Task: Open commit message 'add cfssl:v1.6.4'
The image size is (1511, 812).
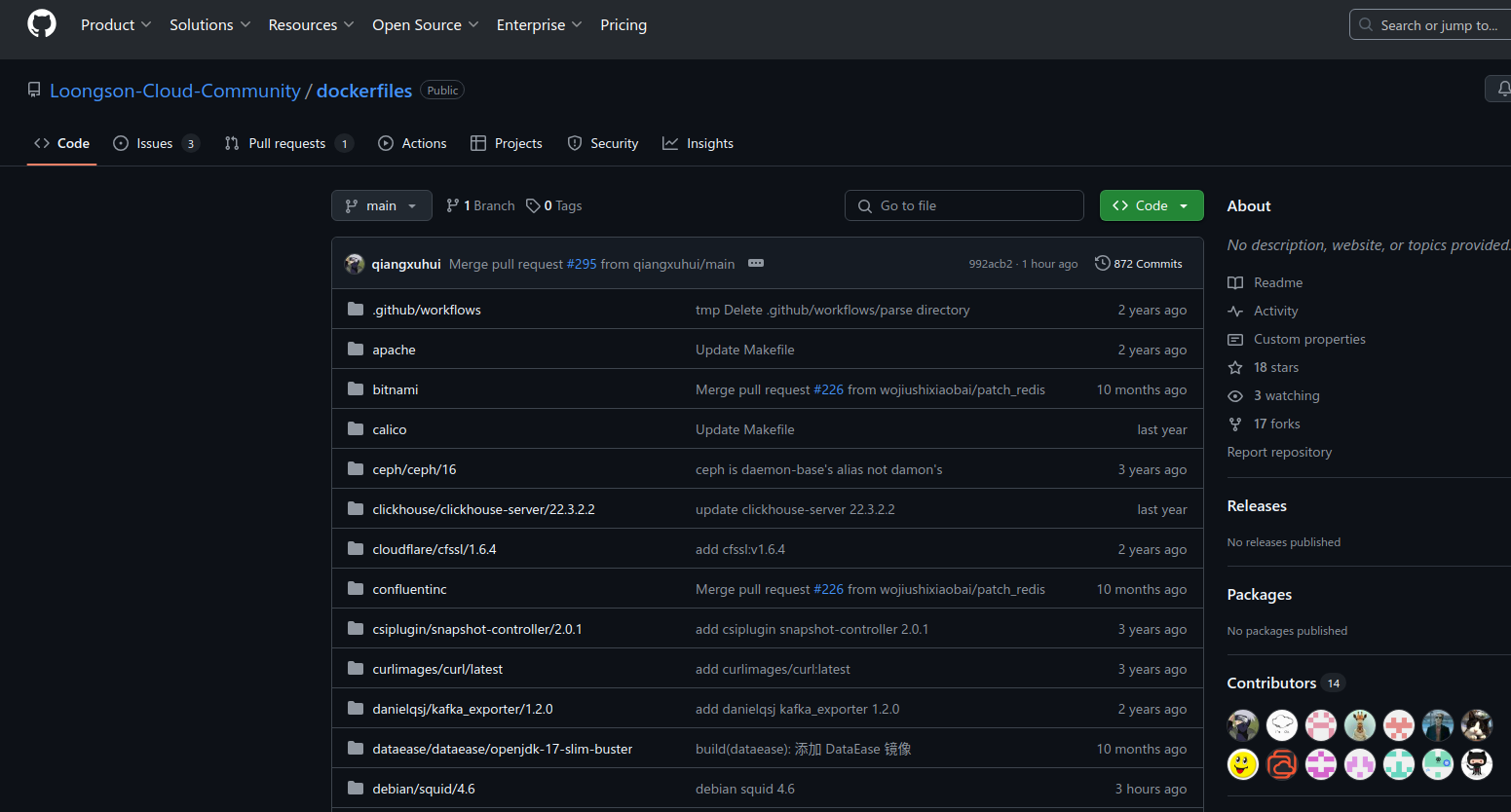Action: pos(740,549)
